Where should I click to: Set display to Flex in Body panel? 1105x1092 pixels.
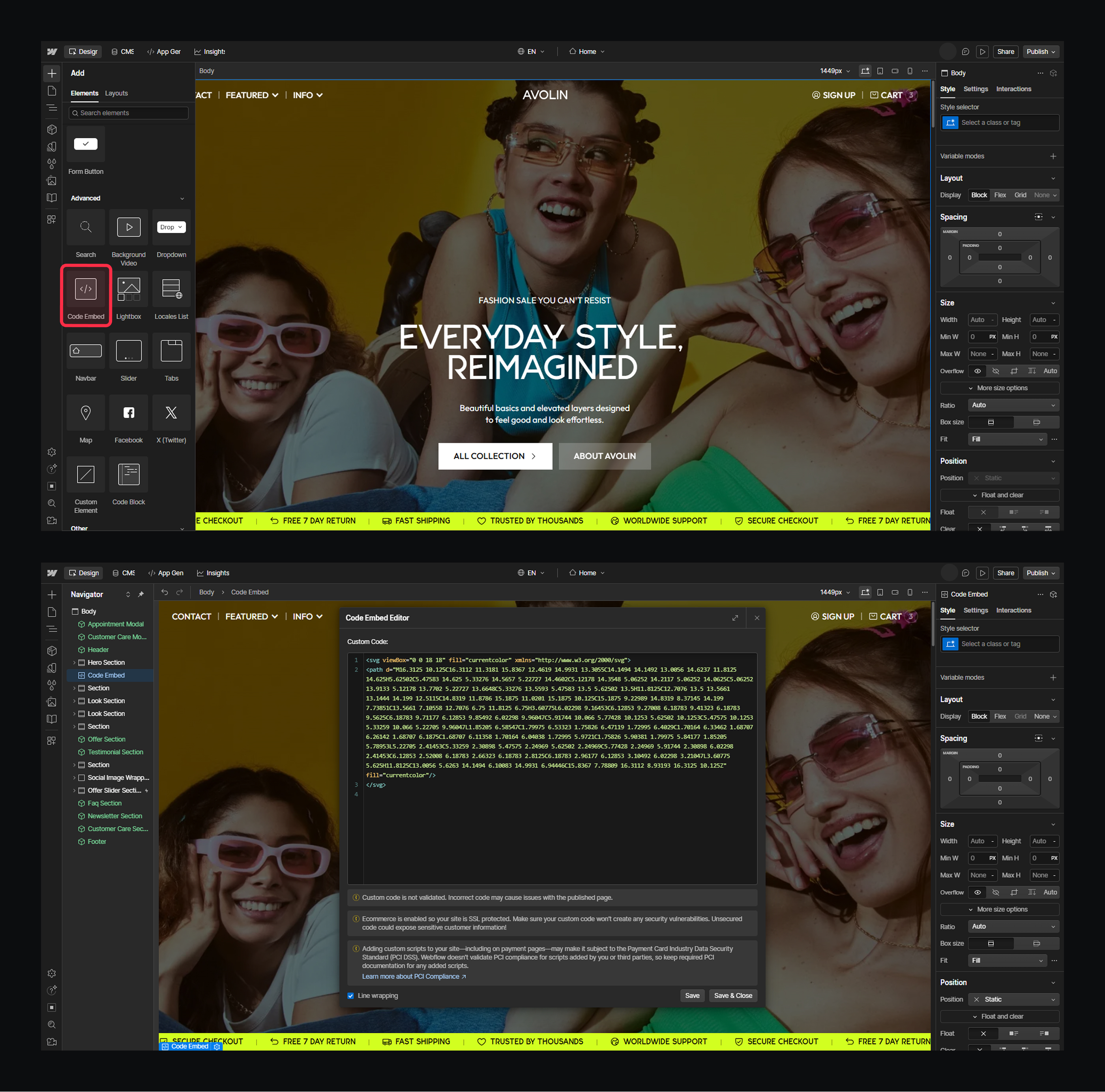click(x=1000, y=195)
